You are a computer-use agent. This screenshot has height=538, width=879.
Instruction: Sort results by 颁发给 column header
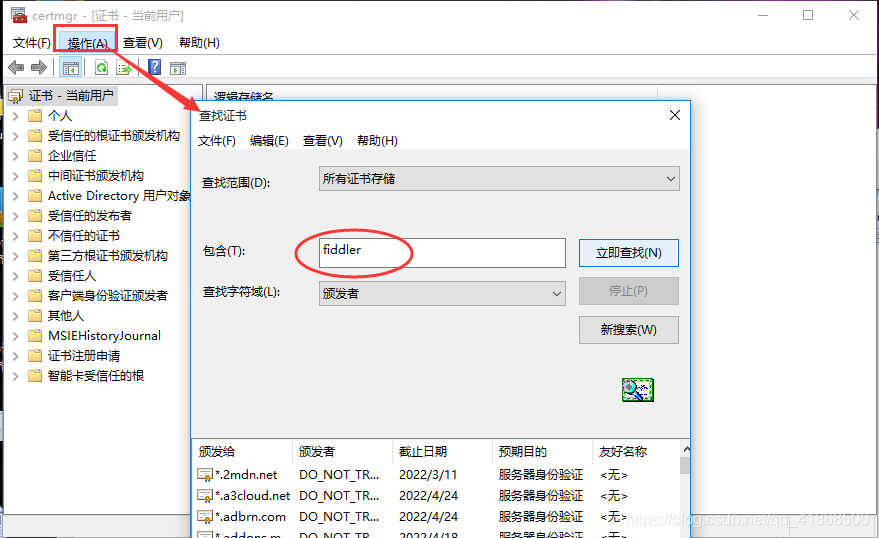tap(242, 452)
